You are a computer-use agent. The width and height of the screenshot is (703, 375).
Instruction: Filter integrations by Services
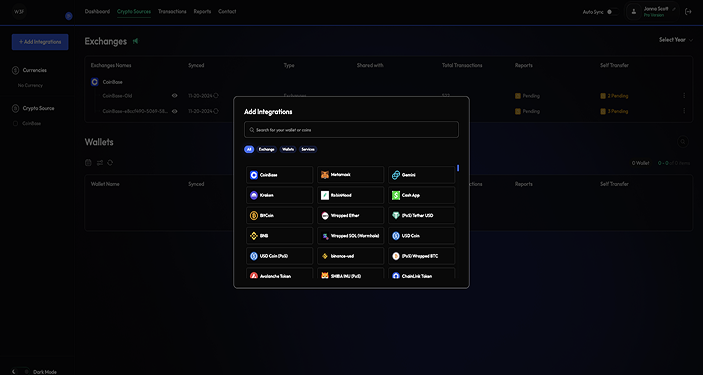pos(308,149)
